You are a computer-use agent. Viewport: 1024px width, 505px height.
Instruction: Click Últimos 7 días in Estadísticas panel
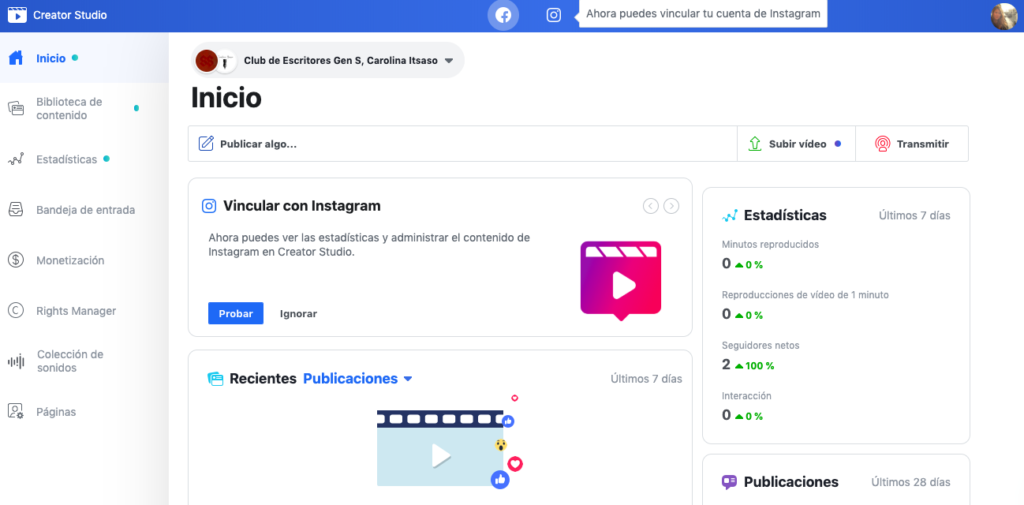coord(914,215)
